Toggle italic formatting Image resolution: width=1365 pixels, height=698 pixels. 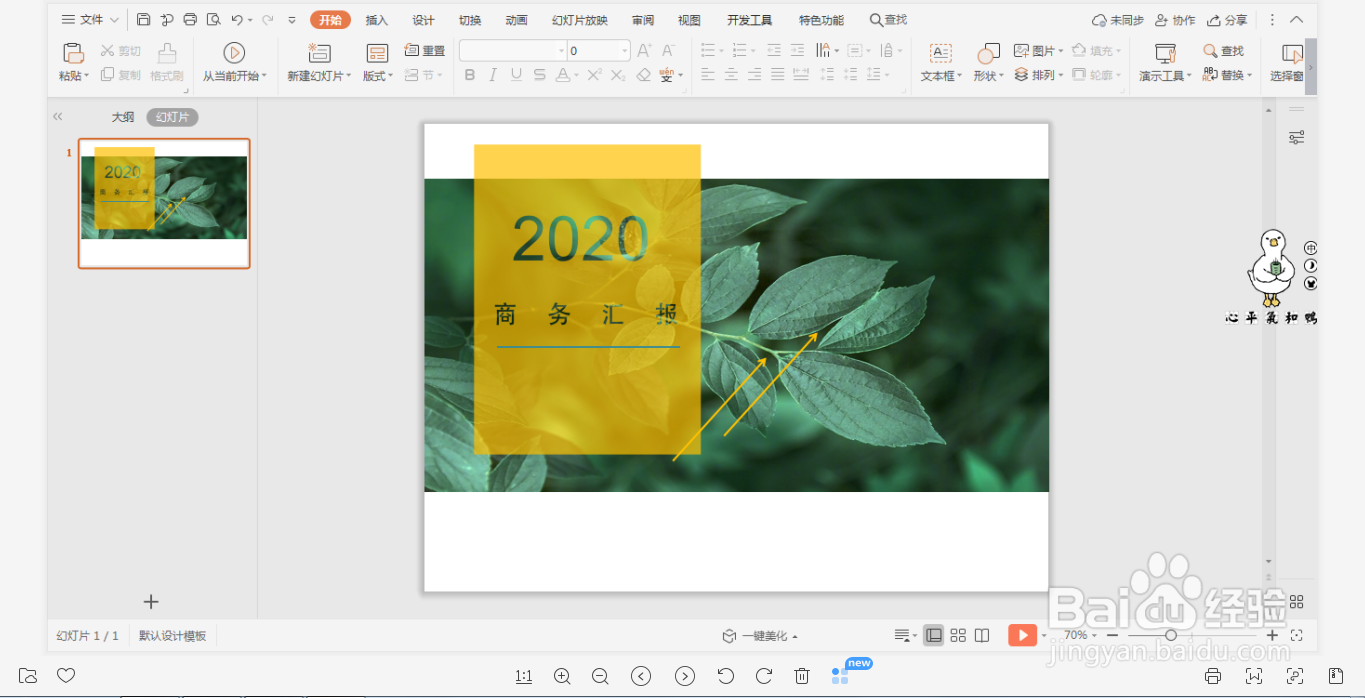(493, 75)
